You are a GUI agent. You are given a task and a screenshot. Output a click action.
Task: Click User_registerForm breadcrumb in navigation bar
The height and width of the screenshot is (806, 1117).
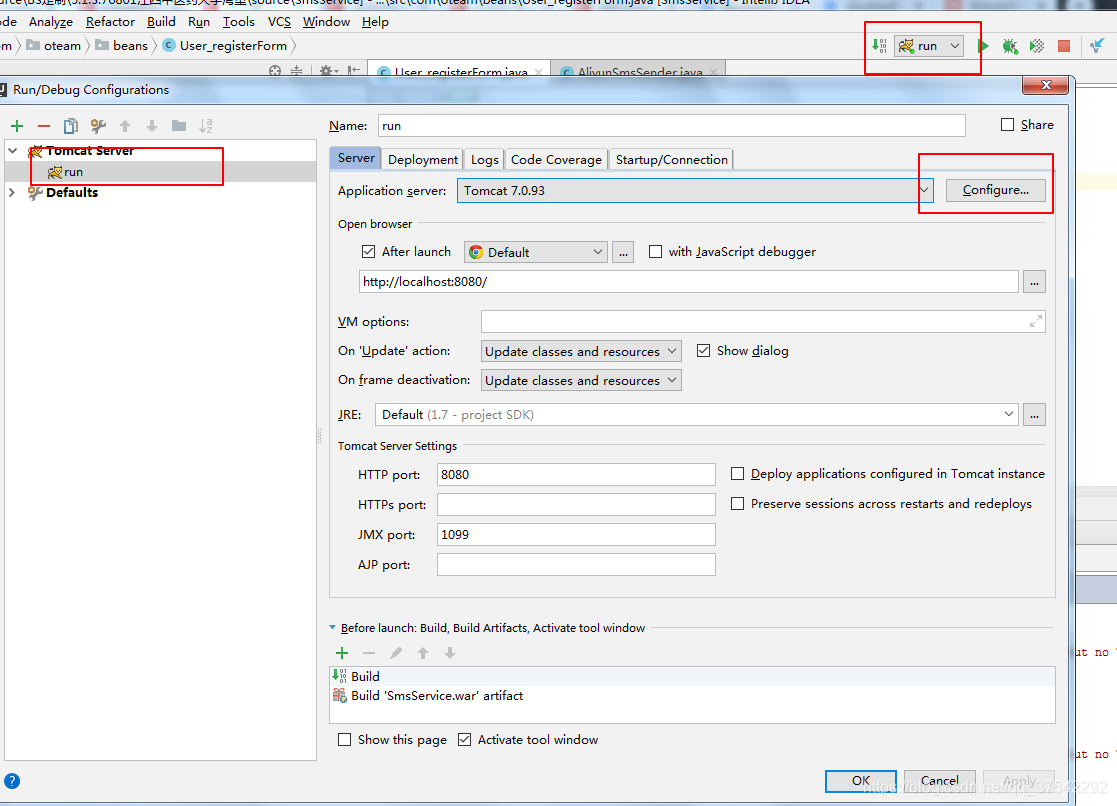(225, 46)
